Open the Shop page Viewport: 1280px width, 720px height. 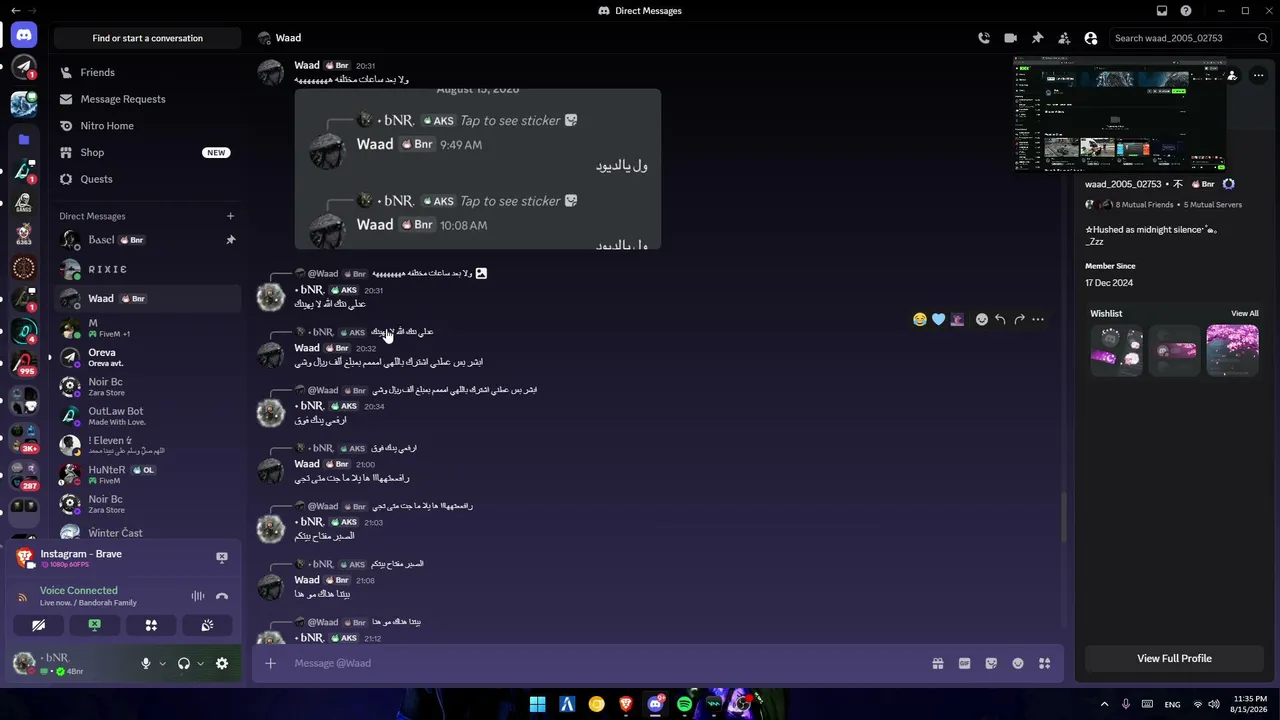(148, 152)
